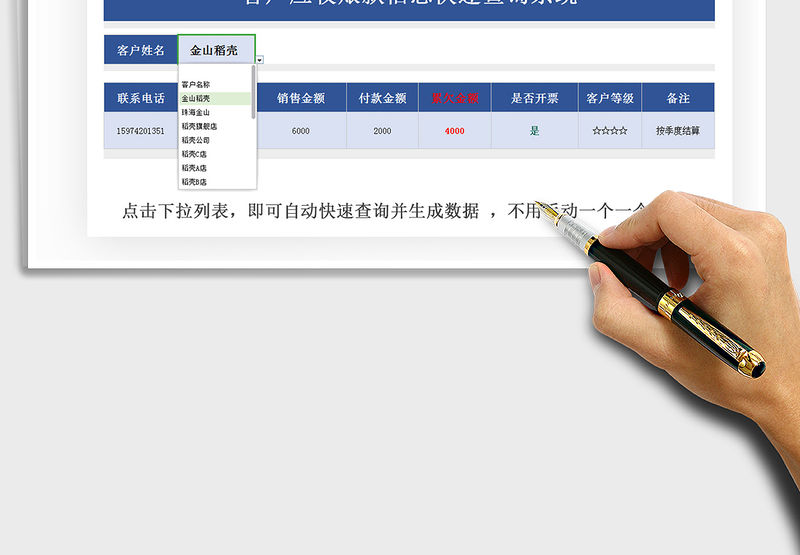Click the dropdown arrow beside 金山稻壳 cell

point(260,60)
